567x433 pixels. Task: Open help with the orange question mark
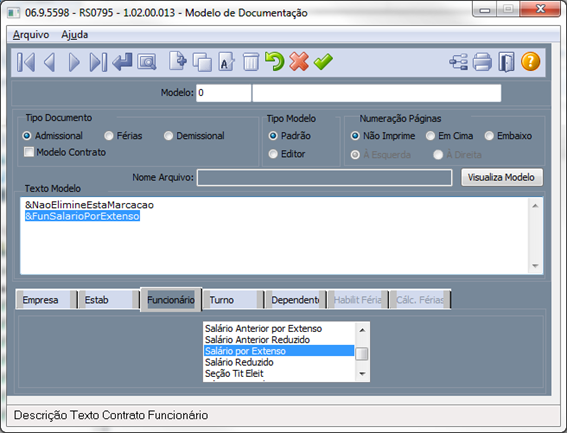tap(530, 61)
